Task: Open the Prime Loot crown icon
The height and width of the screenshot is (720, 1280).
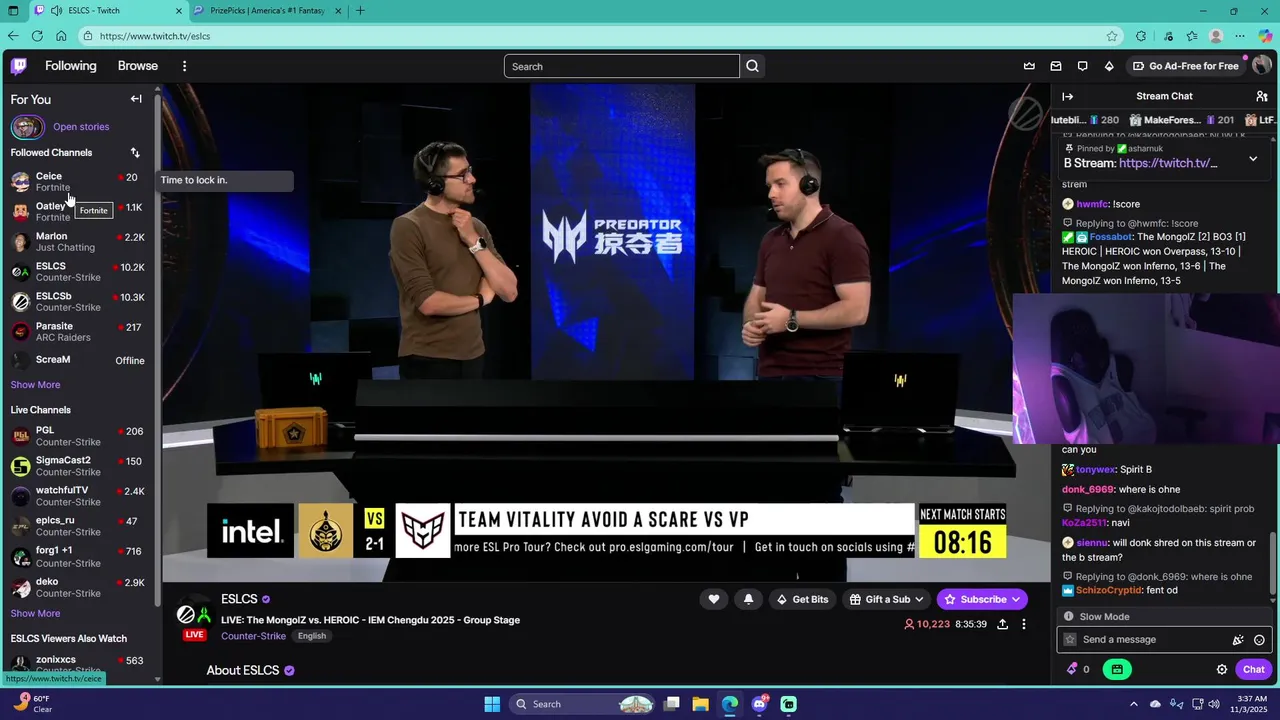Action: click(1029, 66)
